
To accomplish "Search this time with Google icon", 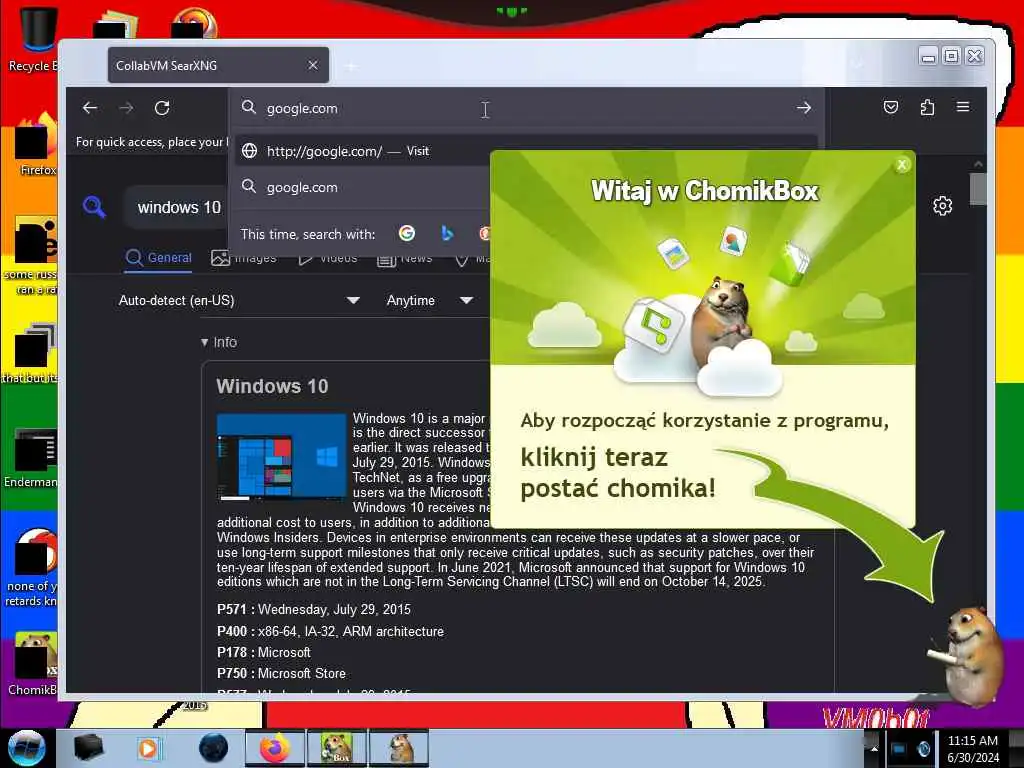I will point(407,233).
